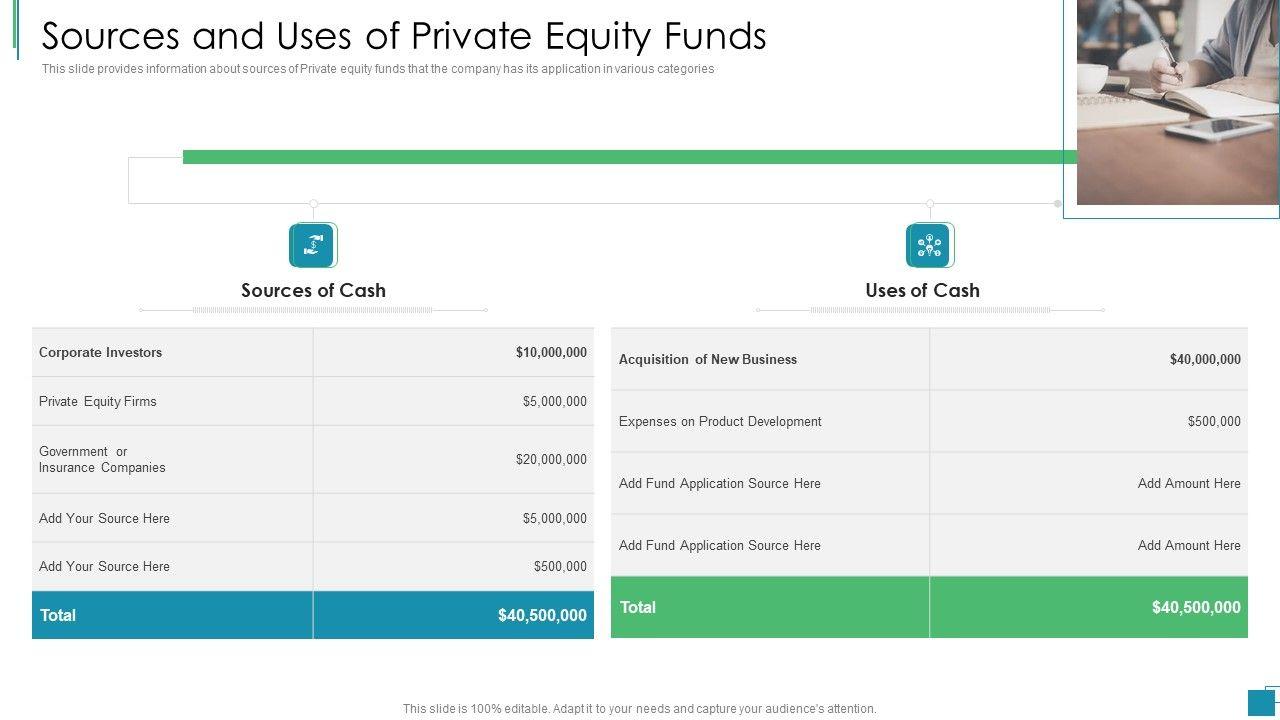The image size is (1280, 720).
Task: Select the Corporate Investors row label
Action: [x=100, y=352]
